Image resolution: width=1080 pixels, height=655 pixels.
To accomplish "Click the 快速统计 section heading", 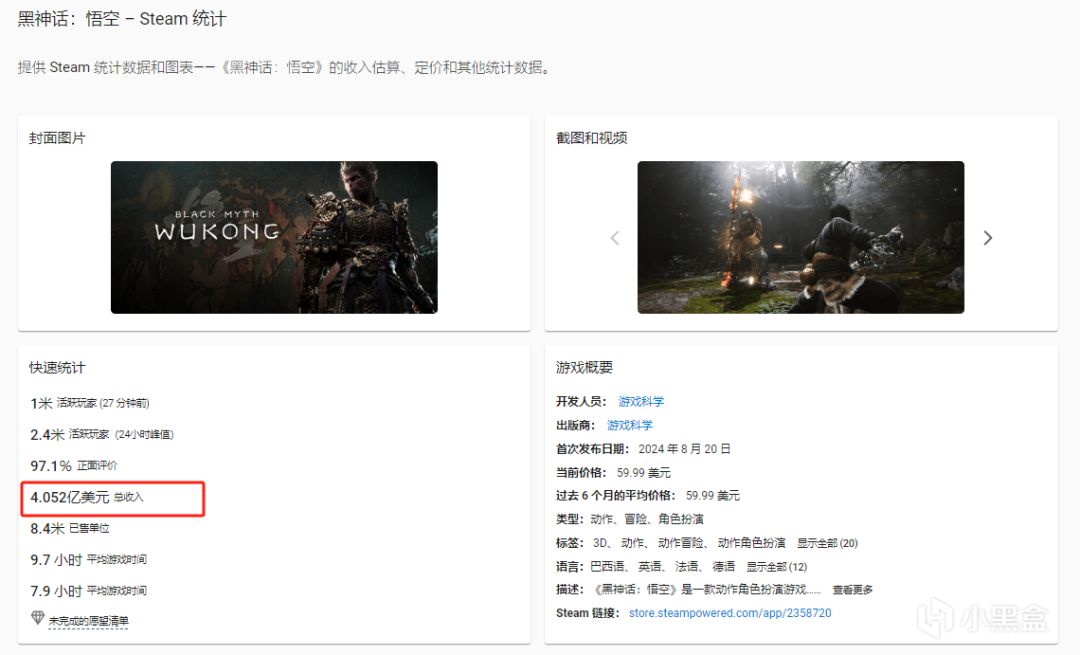I will (57, 367).
